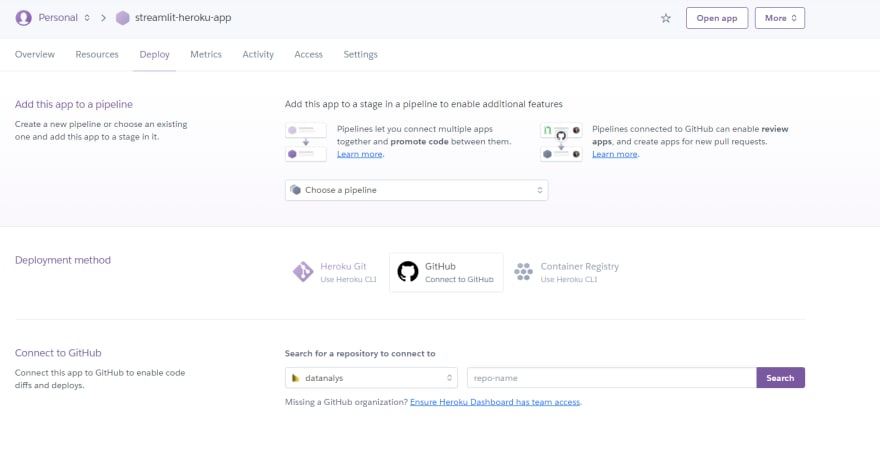Click the star favorite icon

tap(666, 18)
